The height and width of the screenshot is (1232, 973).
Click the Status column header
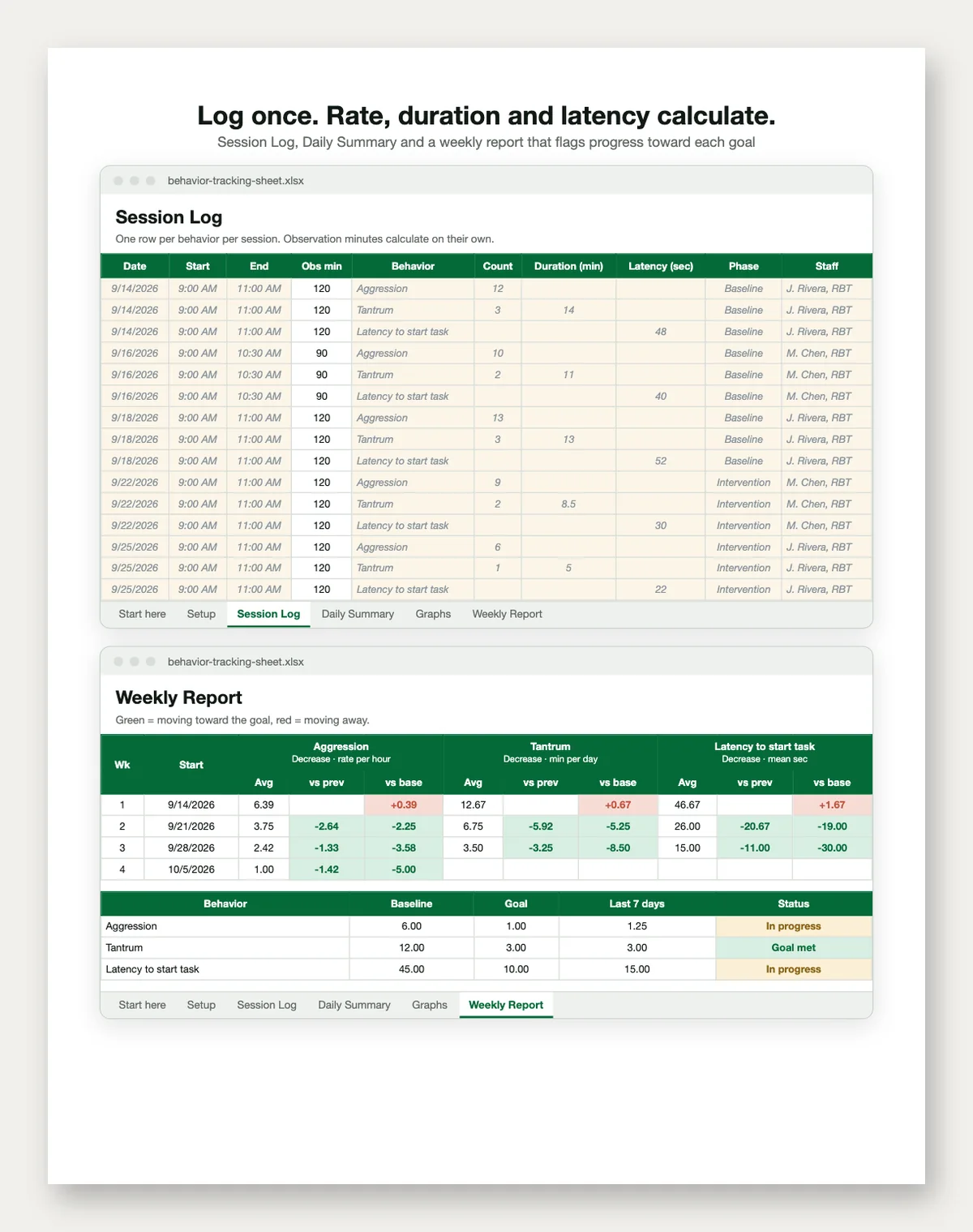tap(794, 904)
